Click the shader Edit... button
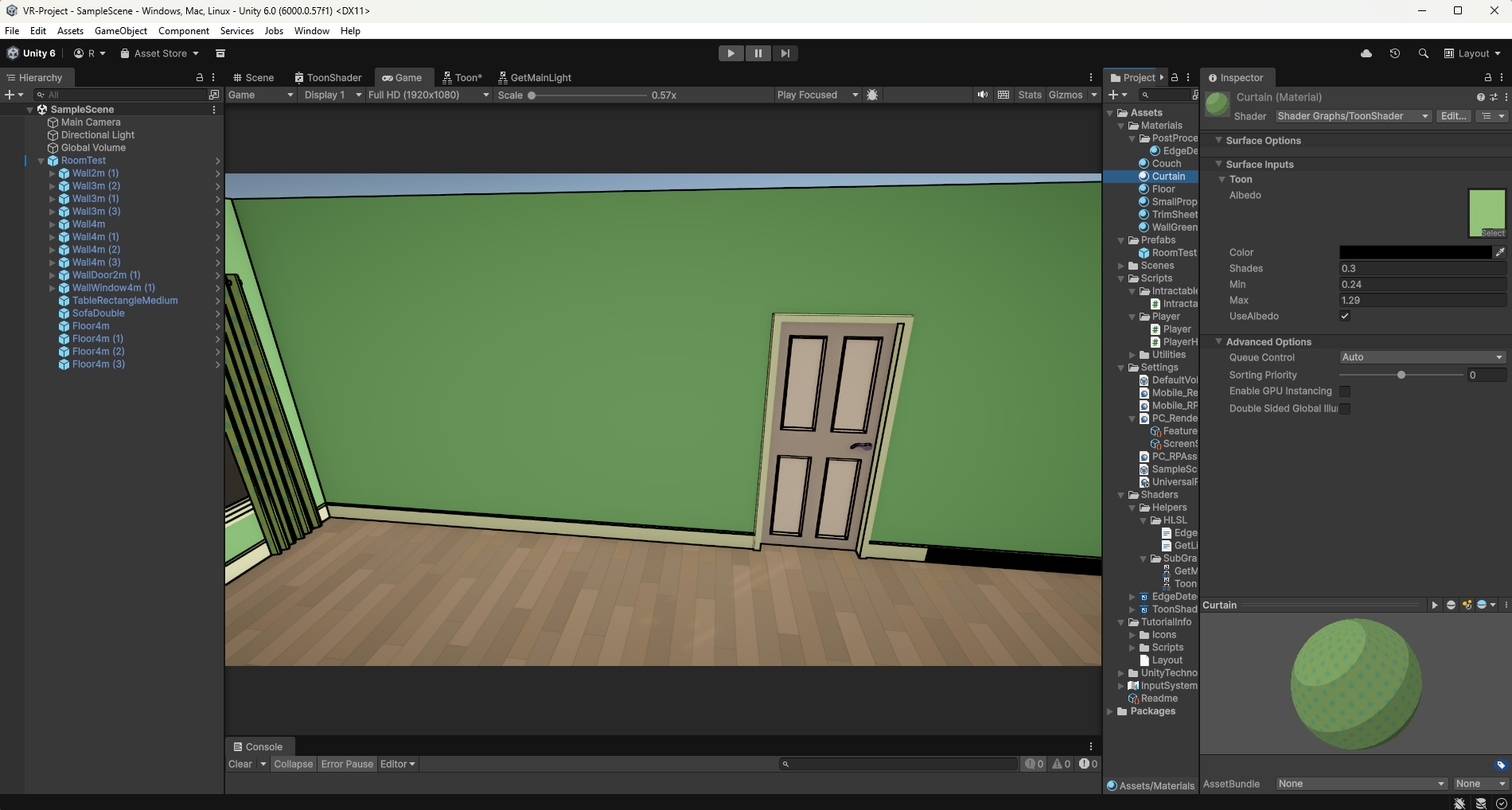1512x810 pixels. (1453, 116)
